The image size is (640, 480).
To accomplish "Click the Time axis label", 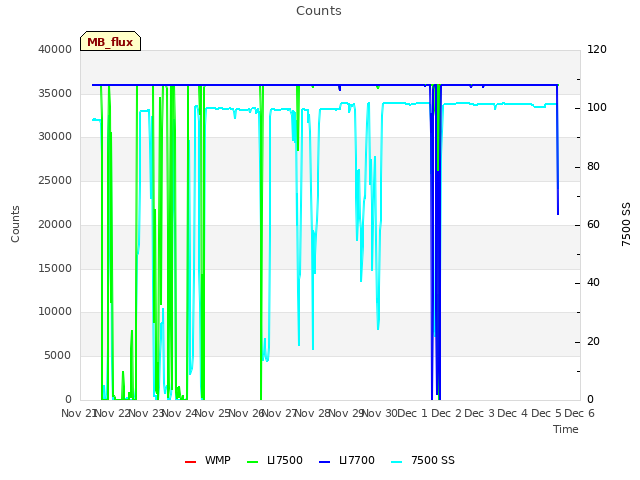I will 566,429.
